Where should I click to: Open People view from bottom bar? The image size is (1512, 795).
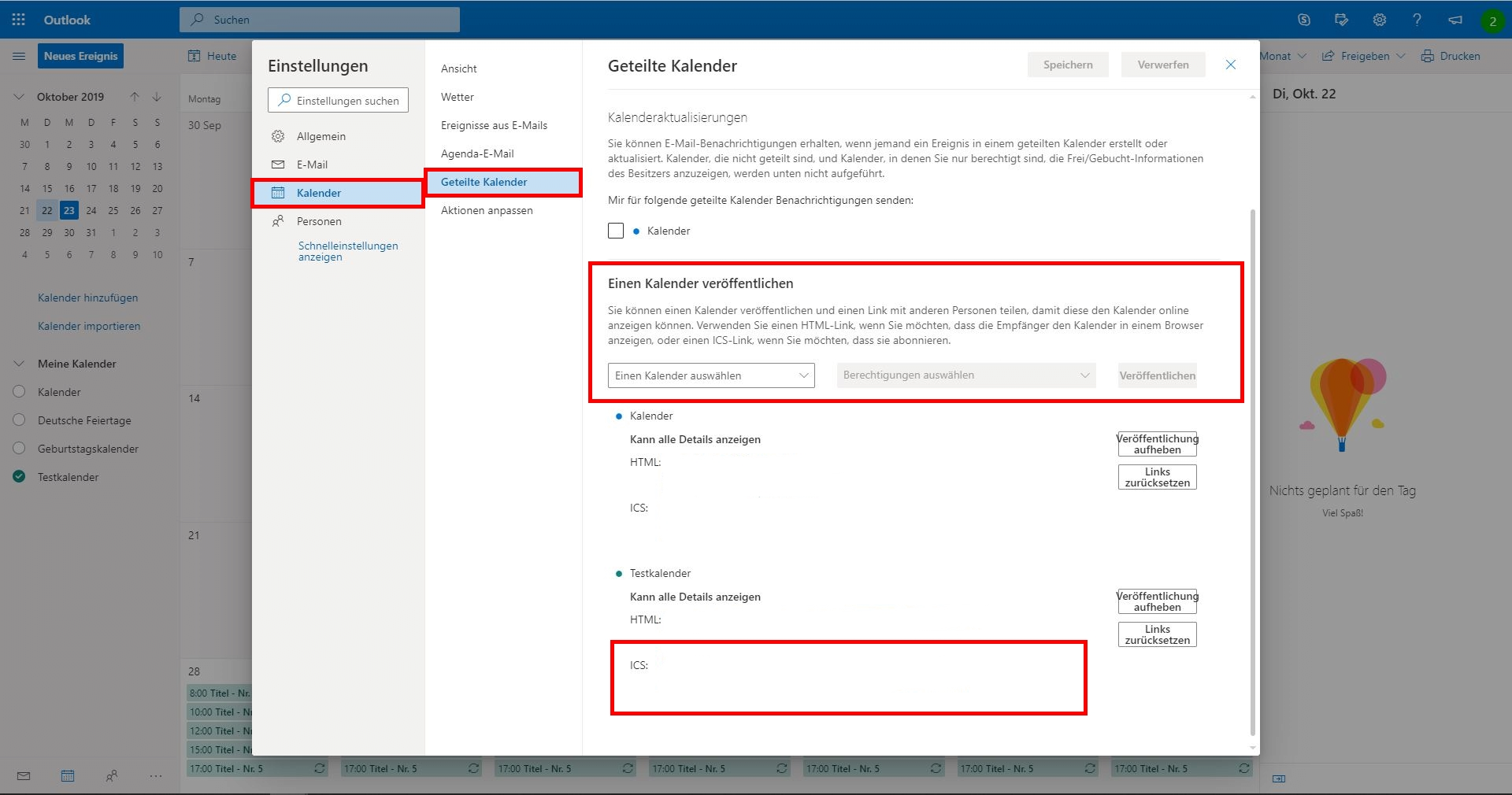[x=112, y=776]
